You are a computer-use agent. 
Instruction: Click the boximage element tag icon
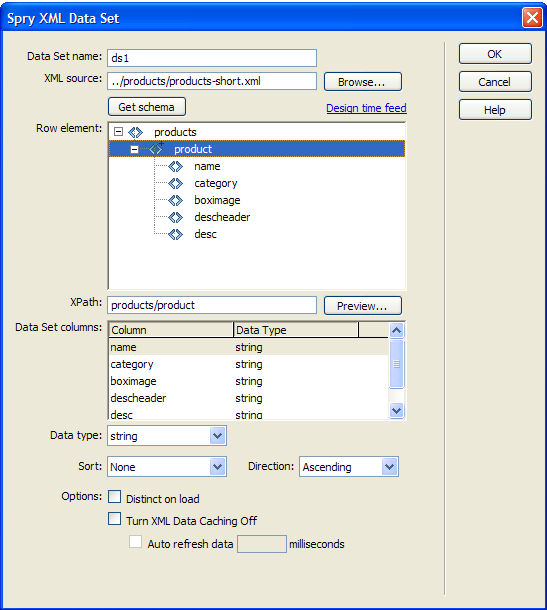tap(175, 200)
